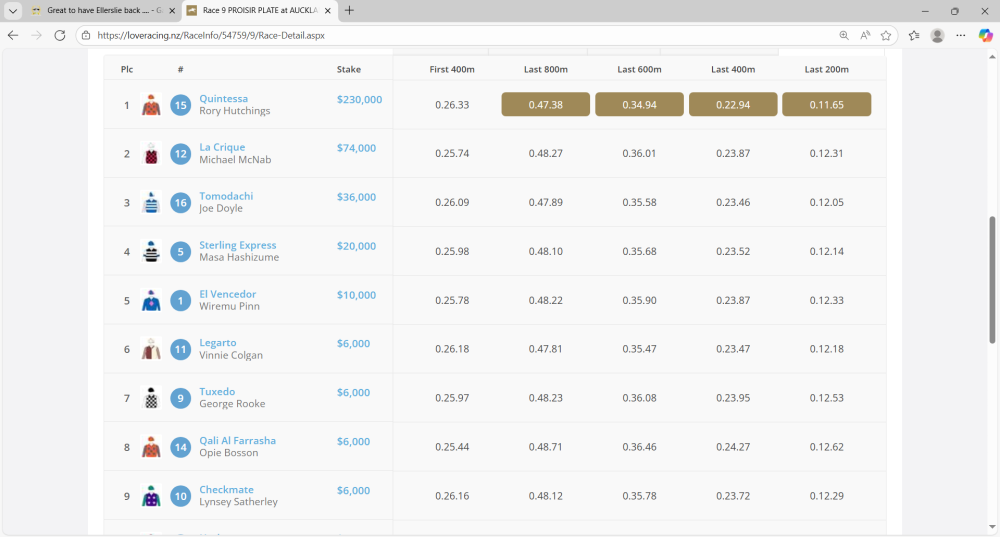Click the URL address bar field
The width and height of the screenshot is (1000, 537).
click(450, 35)
